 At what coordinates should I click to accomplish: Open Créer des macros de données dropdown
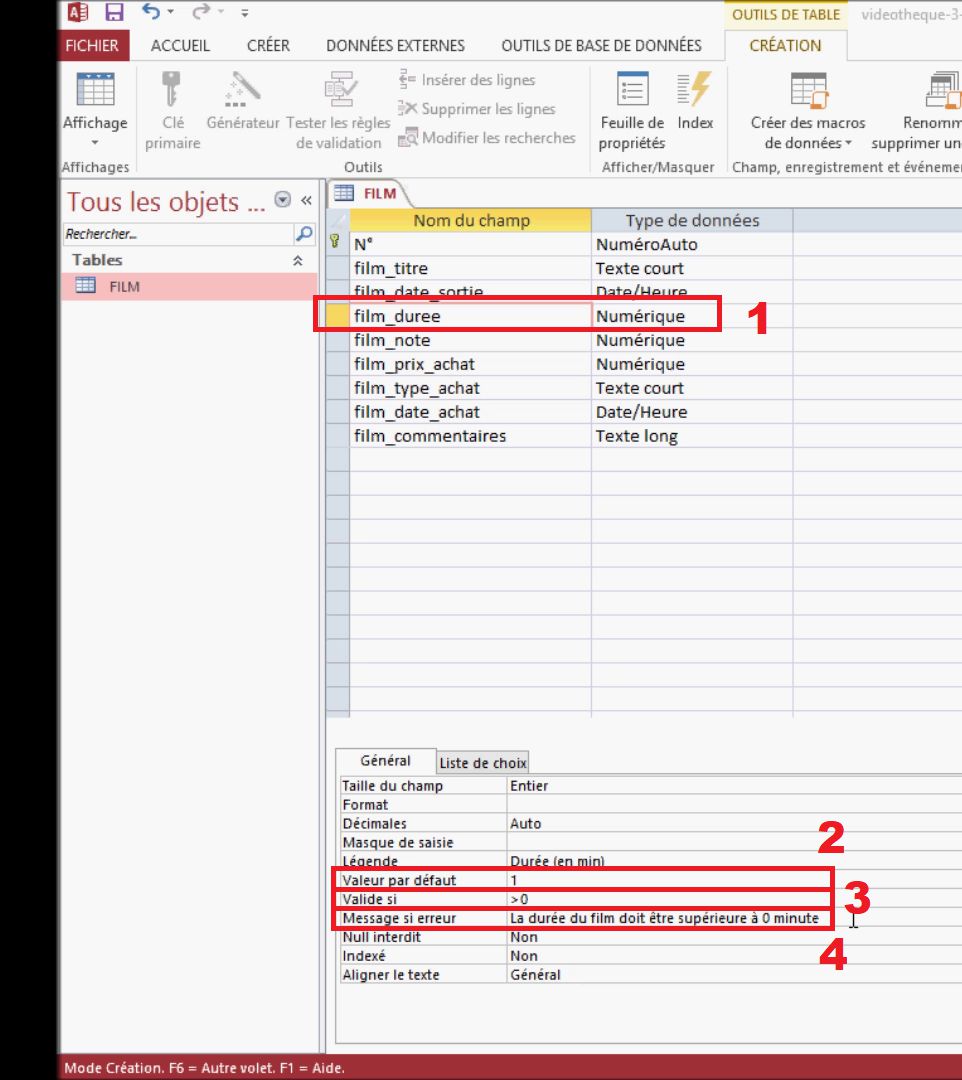click(808, 110)
